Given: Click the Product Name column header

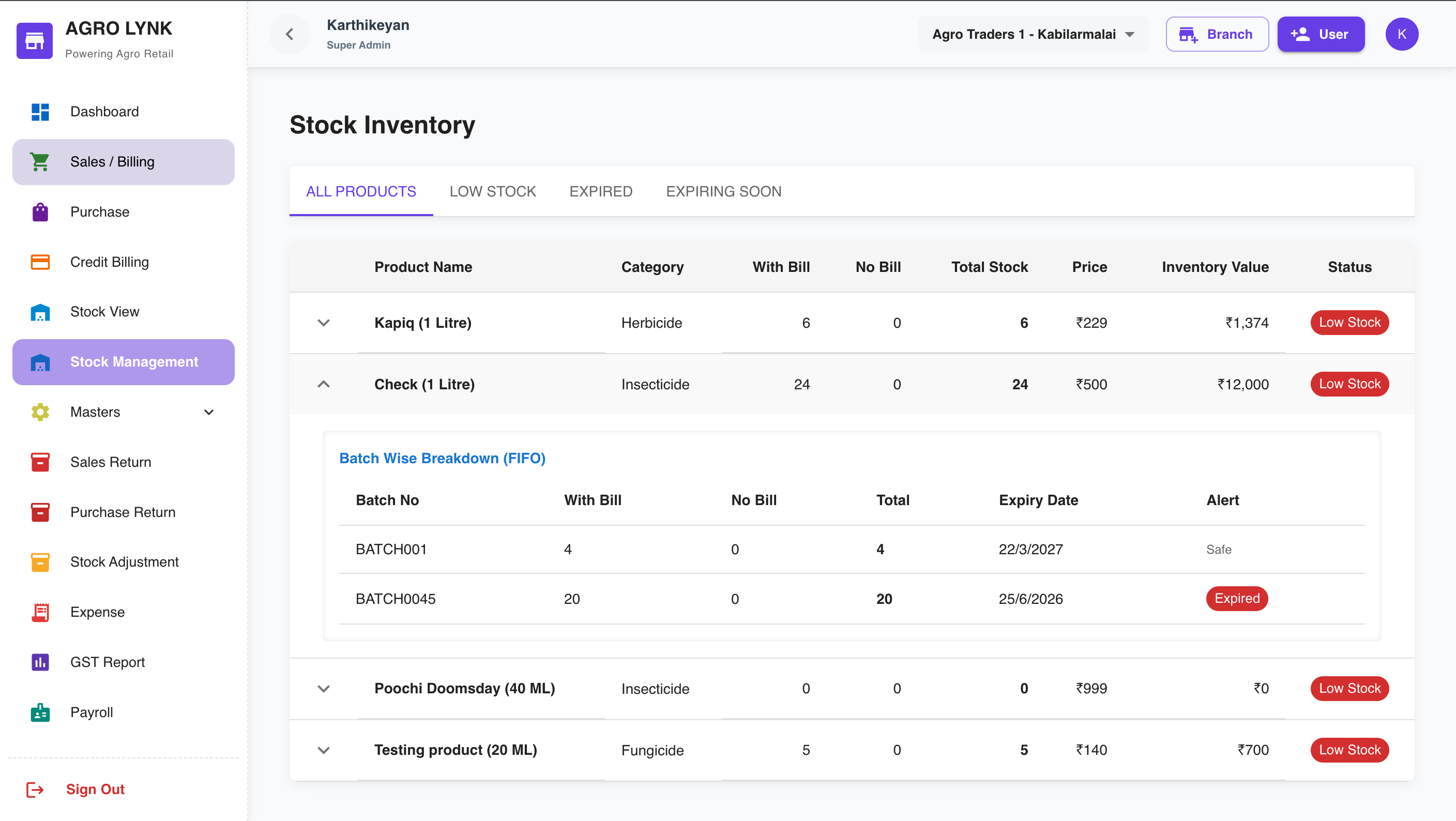Looking at the screenshot, I should [423, 267].
